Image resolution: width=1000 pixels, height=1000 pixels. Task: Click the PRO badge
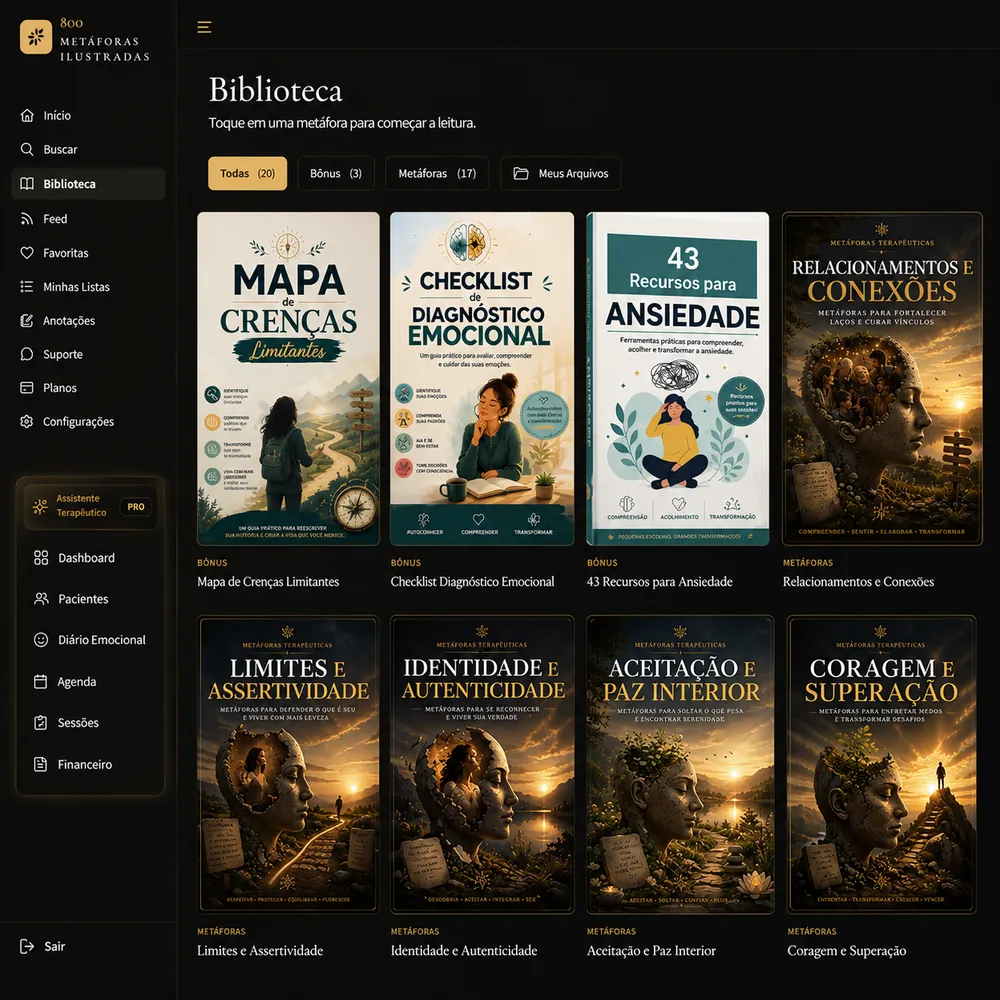click(x=136, y=506)
